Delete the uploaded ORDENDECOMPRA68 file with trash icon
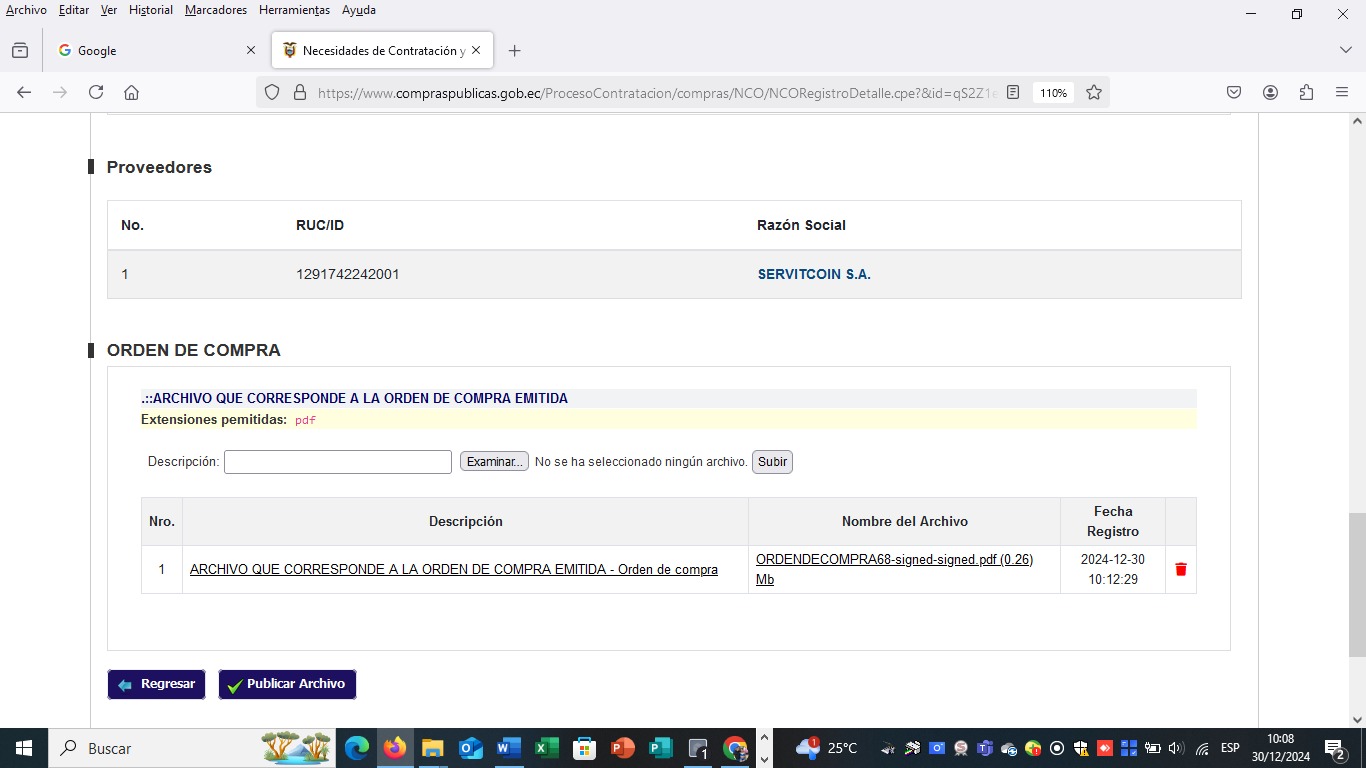Viewport: 1366px width, 768px height. pos(1180,569)
